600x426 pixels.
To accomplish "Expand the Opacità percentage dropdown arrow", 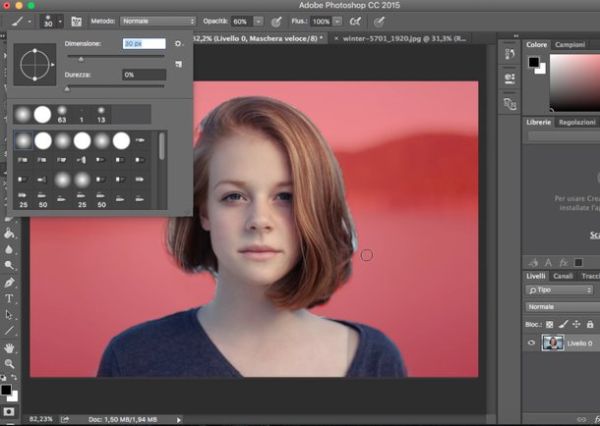I will pos(260,20).
